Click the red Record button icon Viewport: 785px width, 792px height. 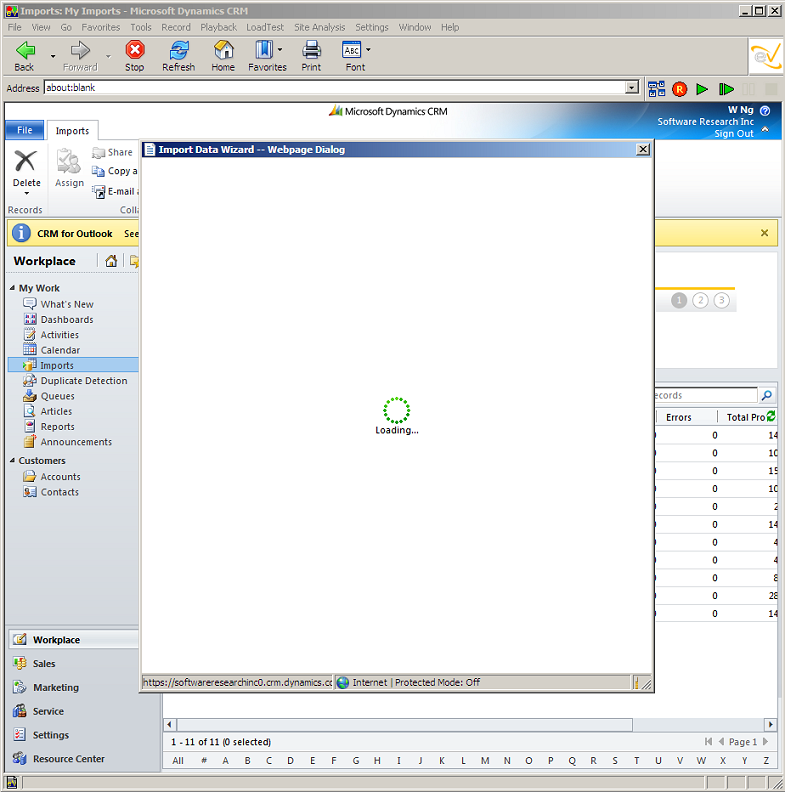(x=679, y=89)
